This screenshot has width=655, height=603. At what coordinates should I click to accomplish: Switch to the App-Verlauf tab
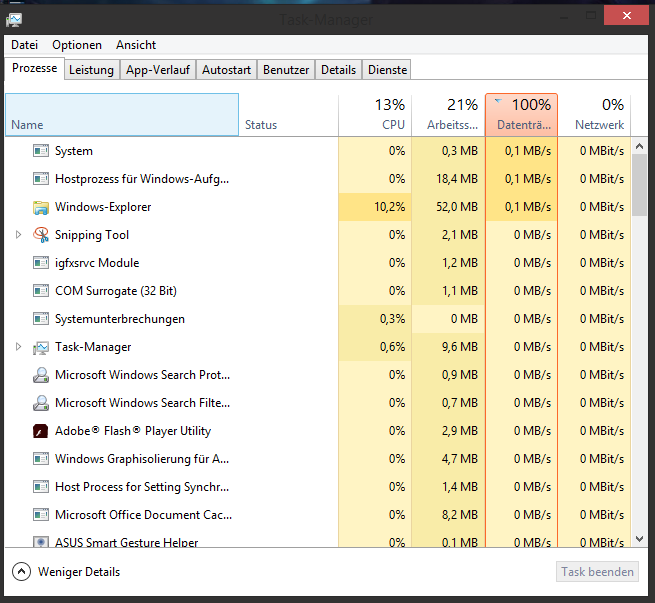(x=158, y=70)
